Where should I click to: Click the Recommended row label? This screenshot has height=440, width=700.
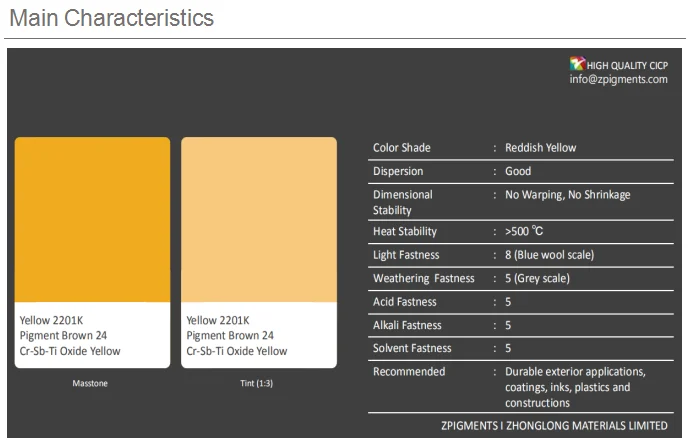coord(409,372)
